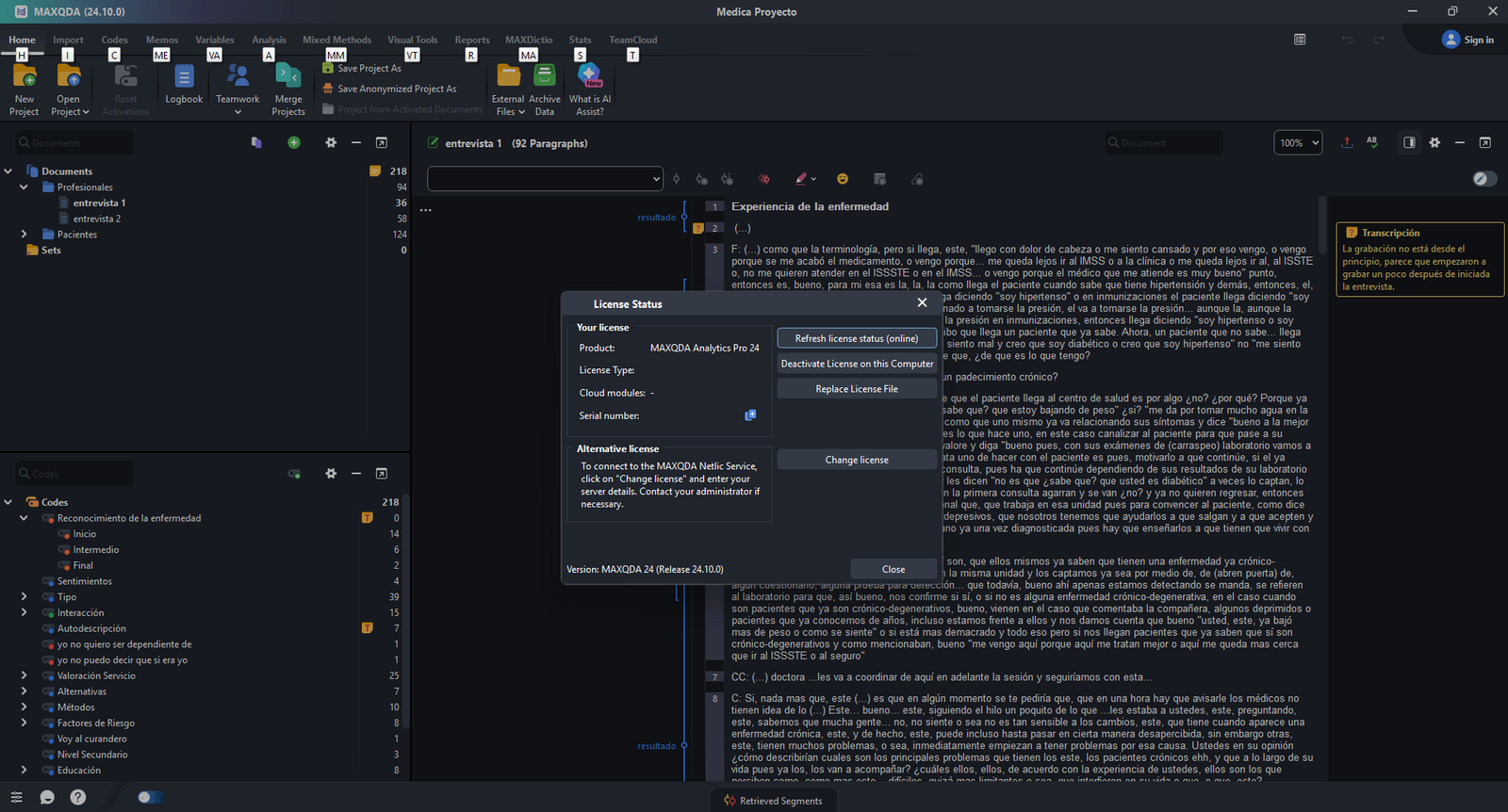Click Sign in button

(1468, 40)
